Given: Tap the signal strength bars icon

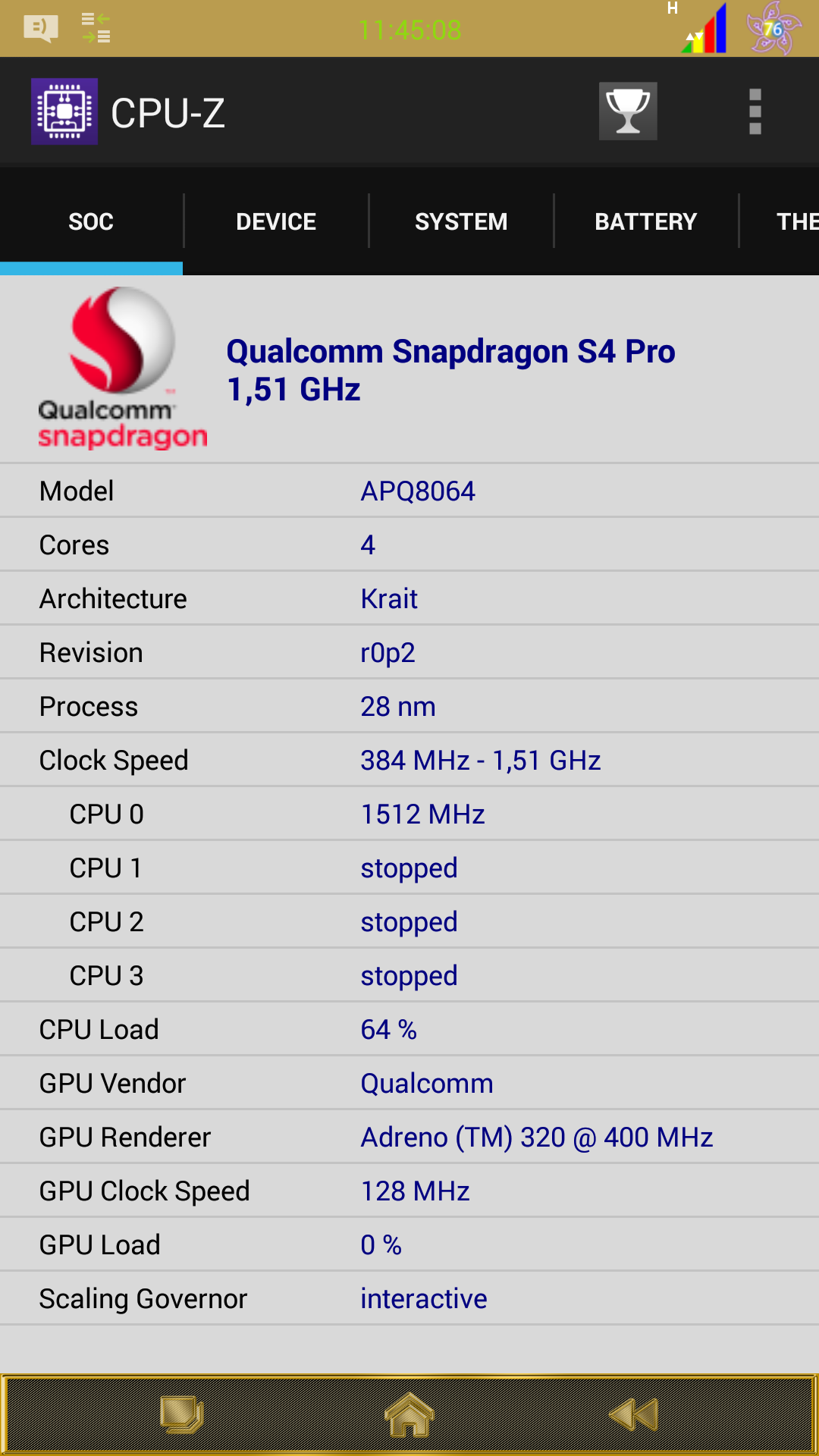Looking at the screenshot, I should coord(707,30).
